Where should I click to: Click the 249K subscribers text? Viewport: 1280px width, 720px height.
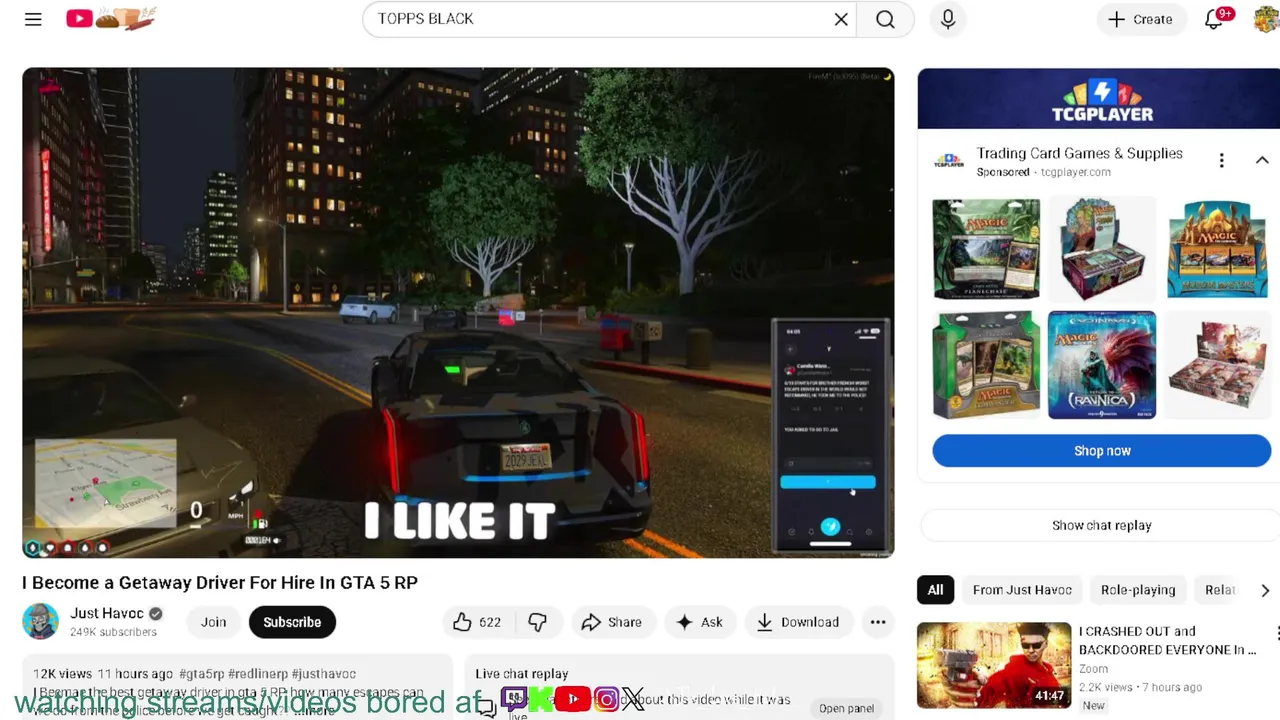coord(113,632)
